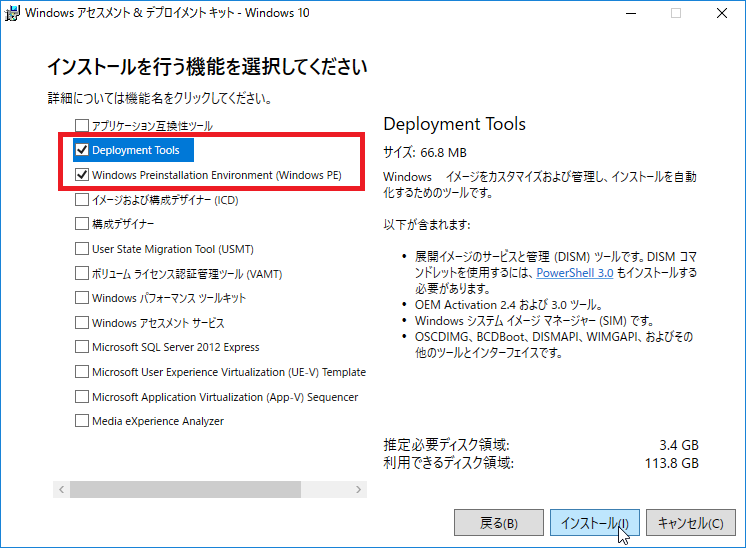Select the Deployment Tools feature name

136,150
